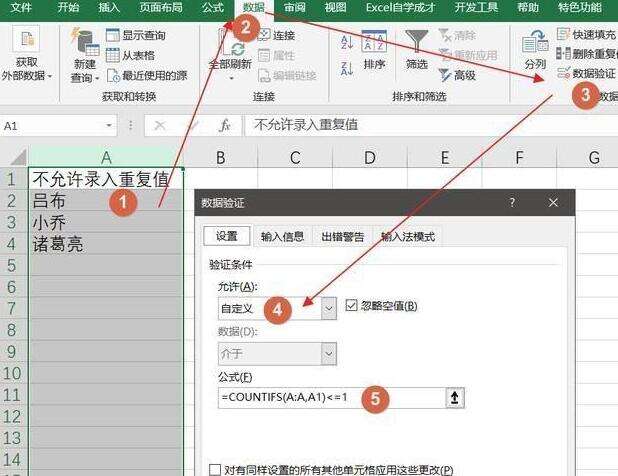Open the 特色功能 ribbon tab
Image resolution: width=618 pixels, height=476 pixels.
580,7
